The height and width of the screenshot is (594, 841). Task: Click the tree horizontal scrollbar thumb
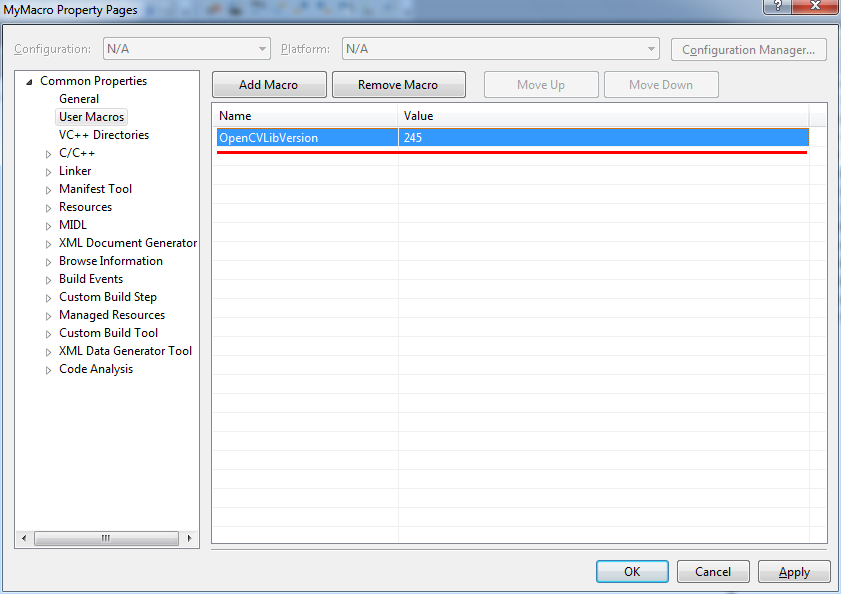[106, 538]
